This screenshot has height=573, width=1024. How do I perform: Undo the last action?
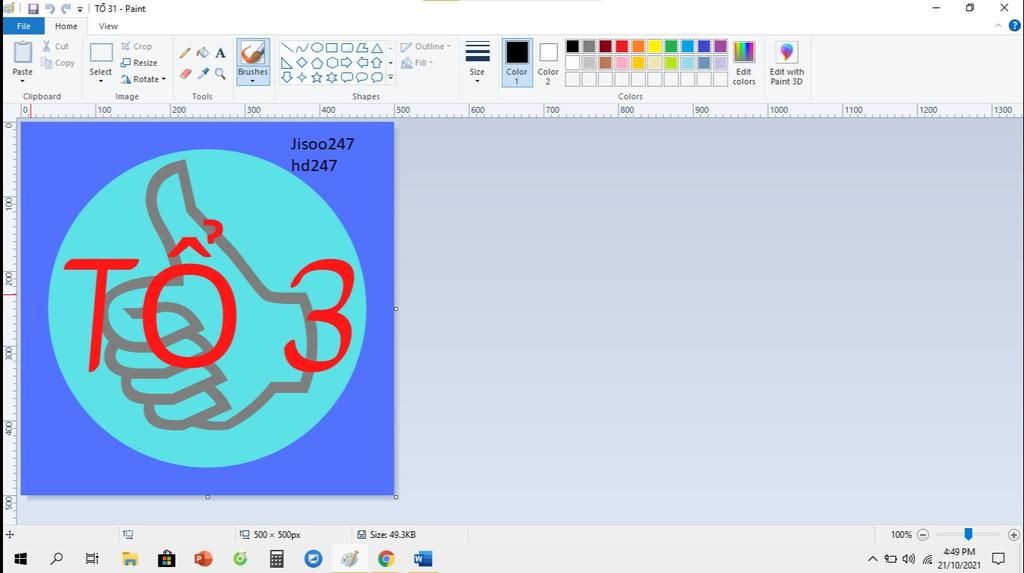[50, 8]
